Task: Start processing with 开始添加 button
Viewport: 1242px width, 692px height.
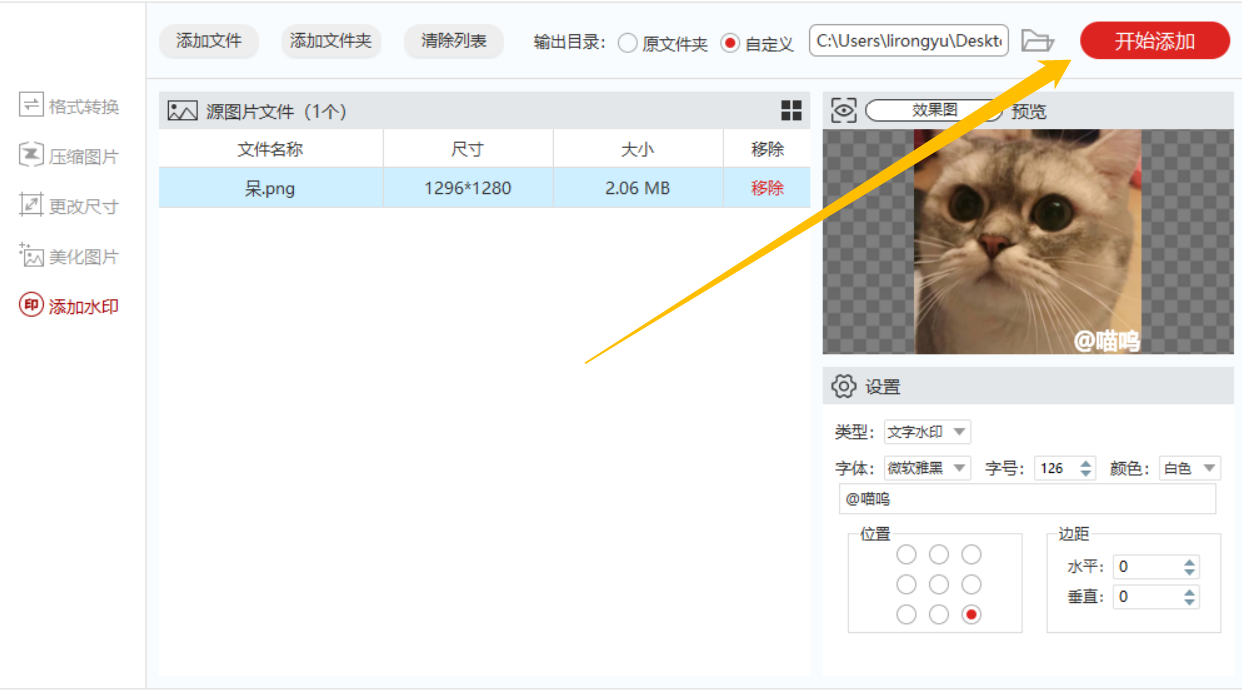Action: coord(1155,41)
